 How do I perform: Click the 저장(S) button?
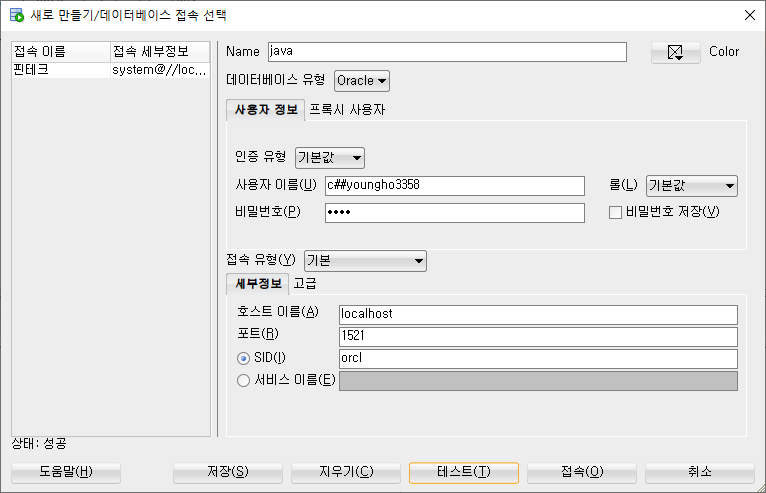228,472
